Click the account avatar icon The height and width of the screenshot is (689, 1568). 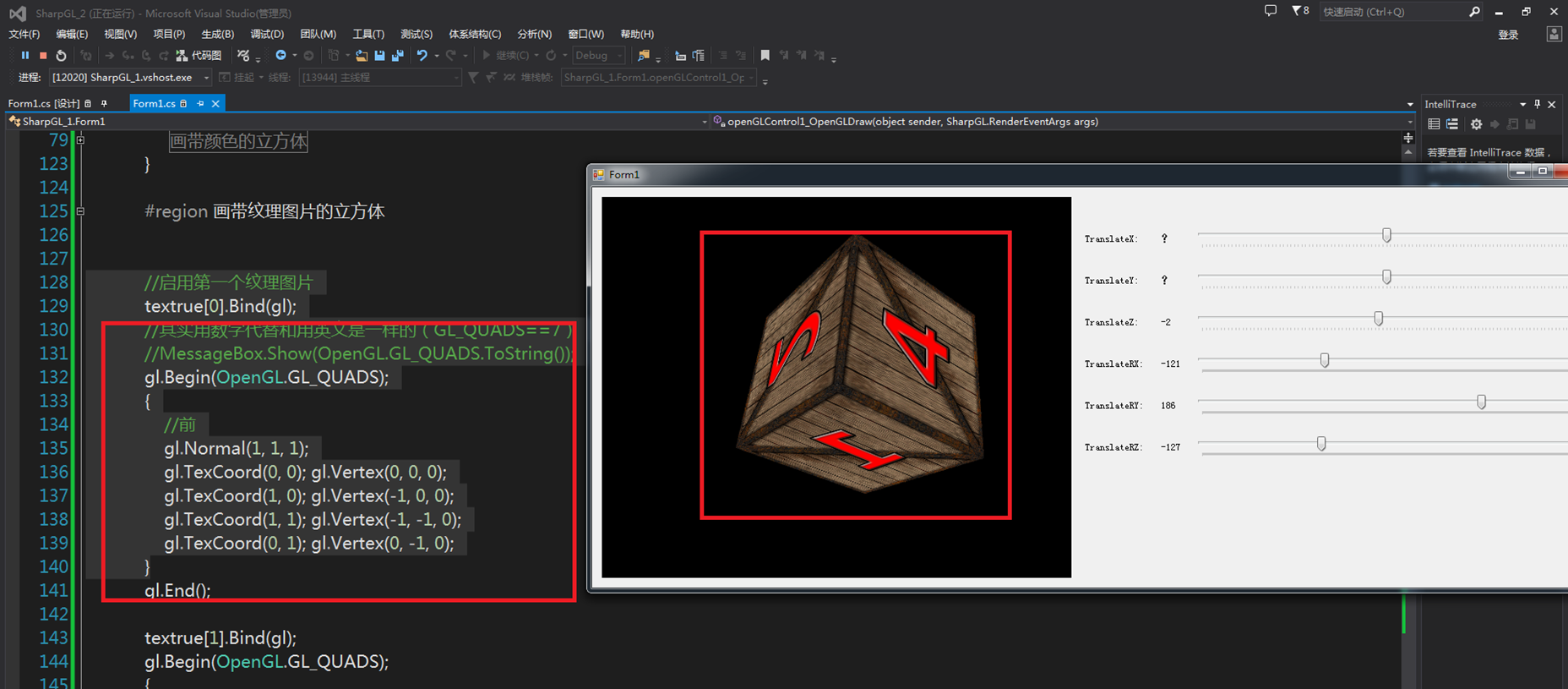1554,34
